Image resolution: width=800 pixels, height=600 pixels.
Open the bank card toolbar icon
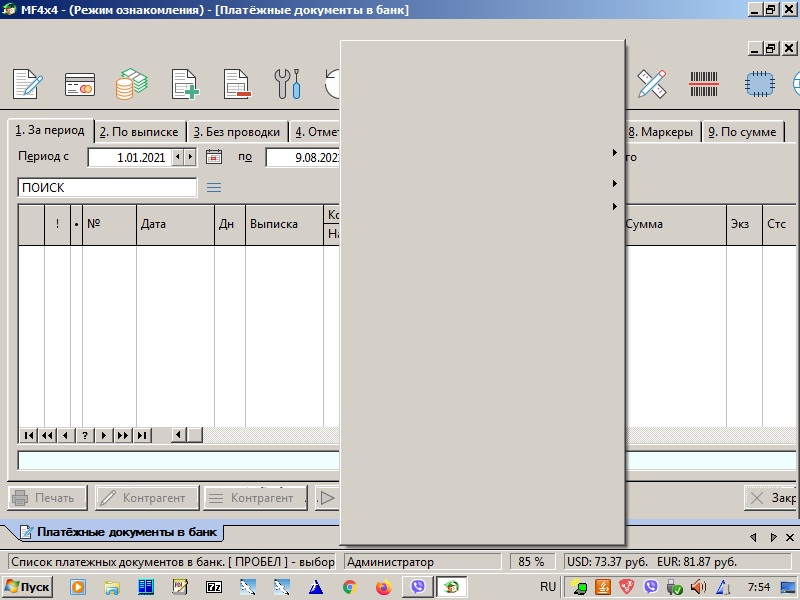tap(79, 84)
